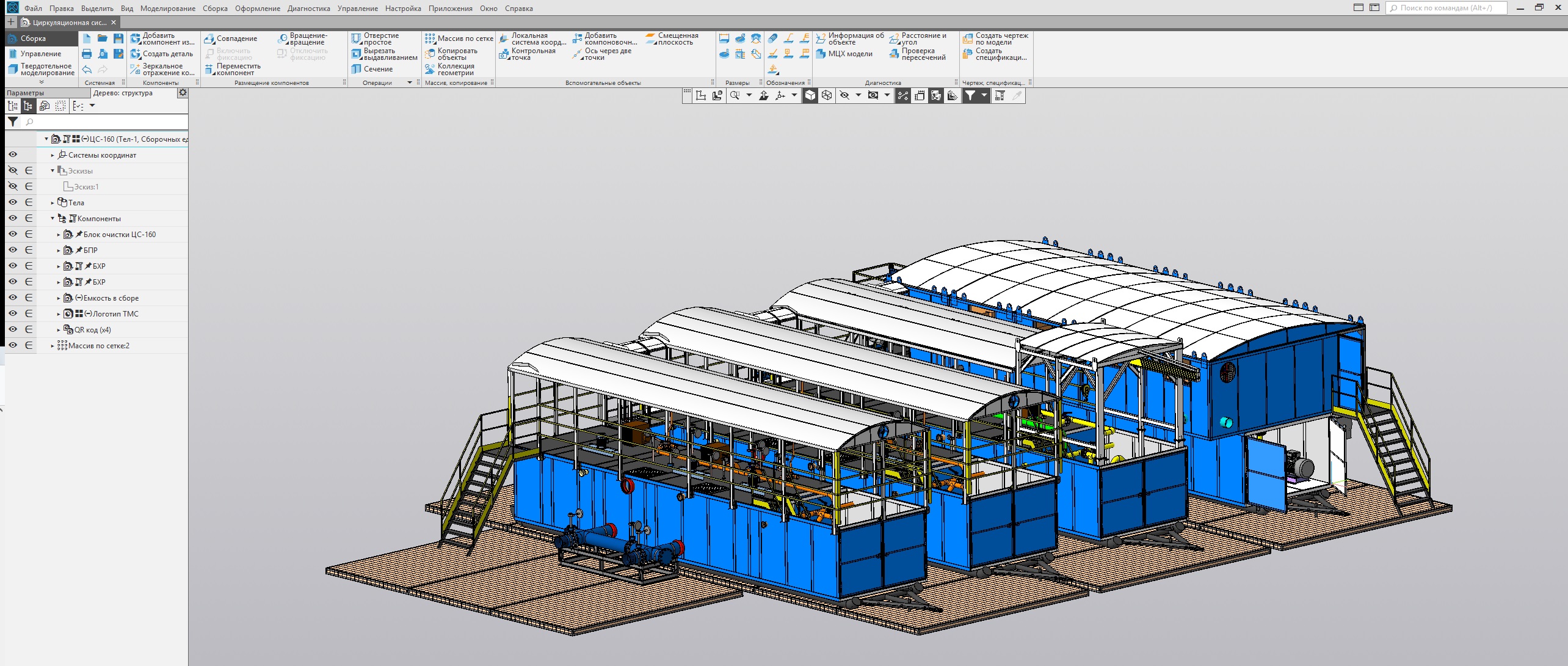Click Undo arrow in system panel
The image size is (1568, 666).
click(87, 70)
